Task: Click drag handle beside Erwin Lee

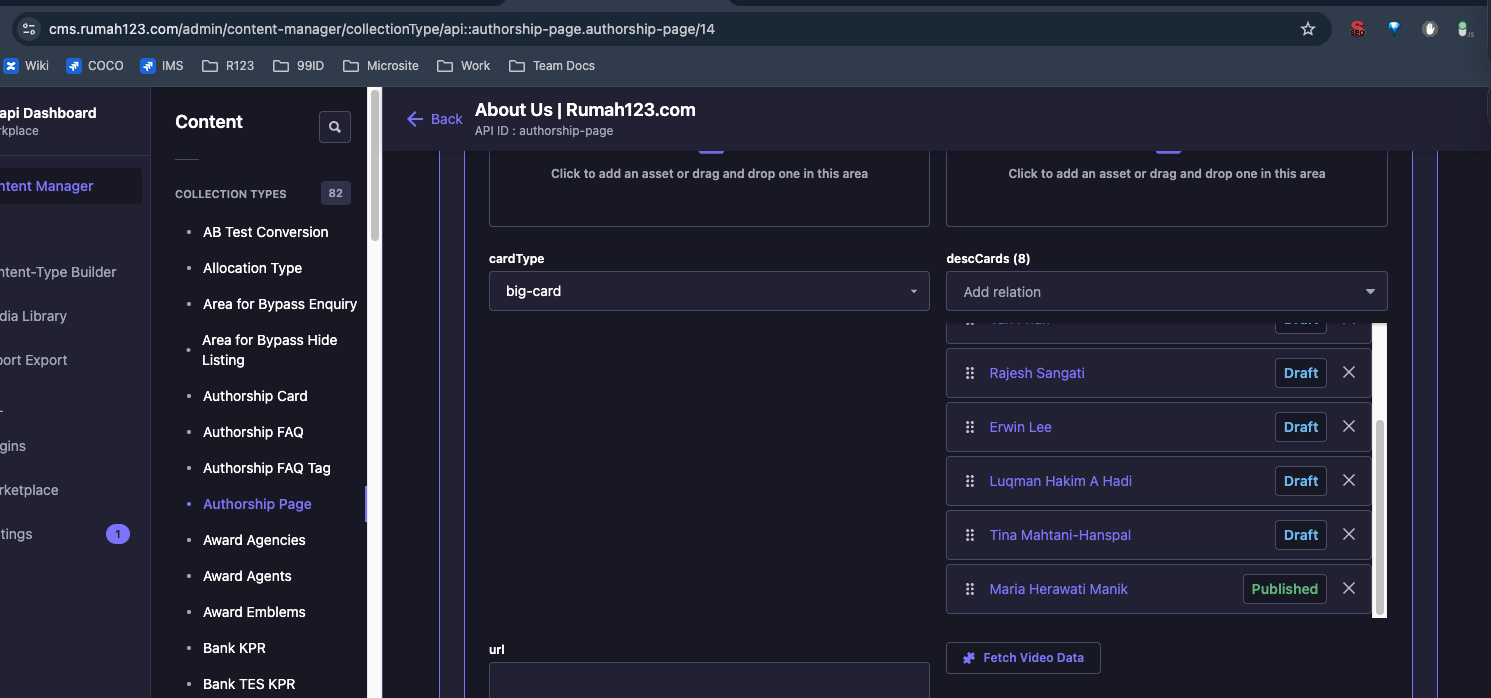Action: (x=969, y=427)
